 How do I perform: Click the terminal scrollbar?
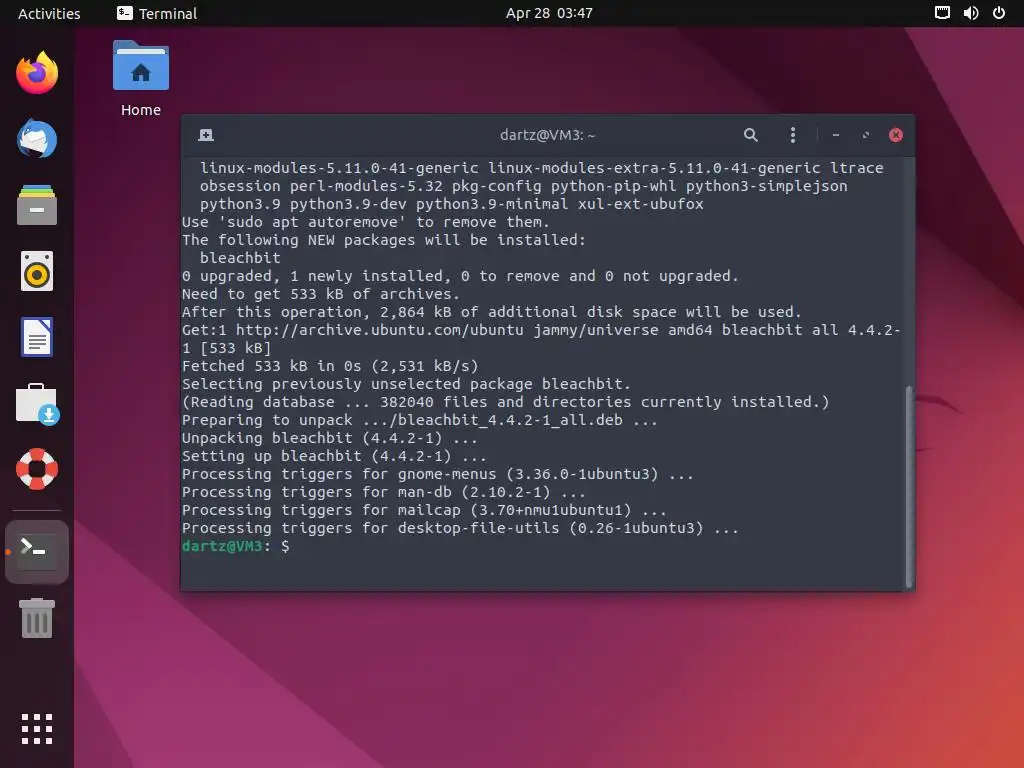coord(909,487)
